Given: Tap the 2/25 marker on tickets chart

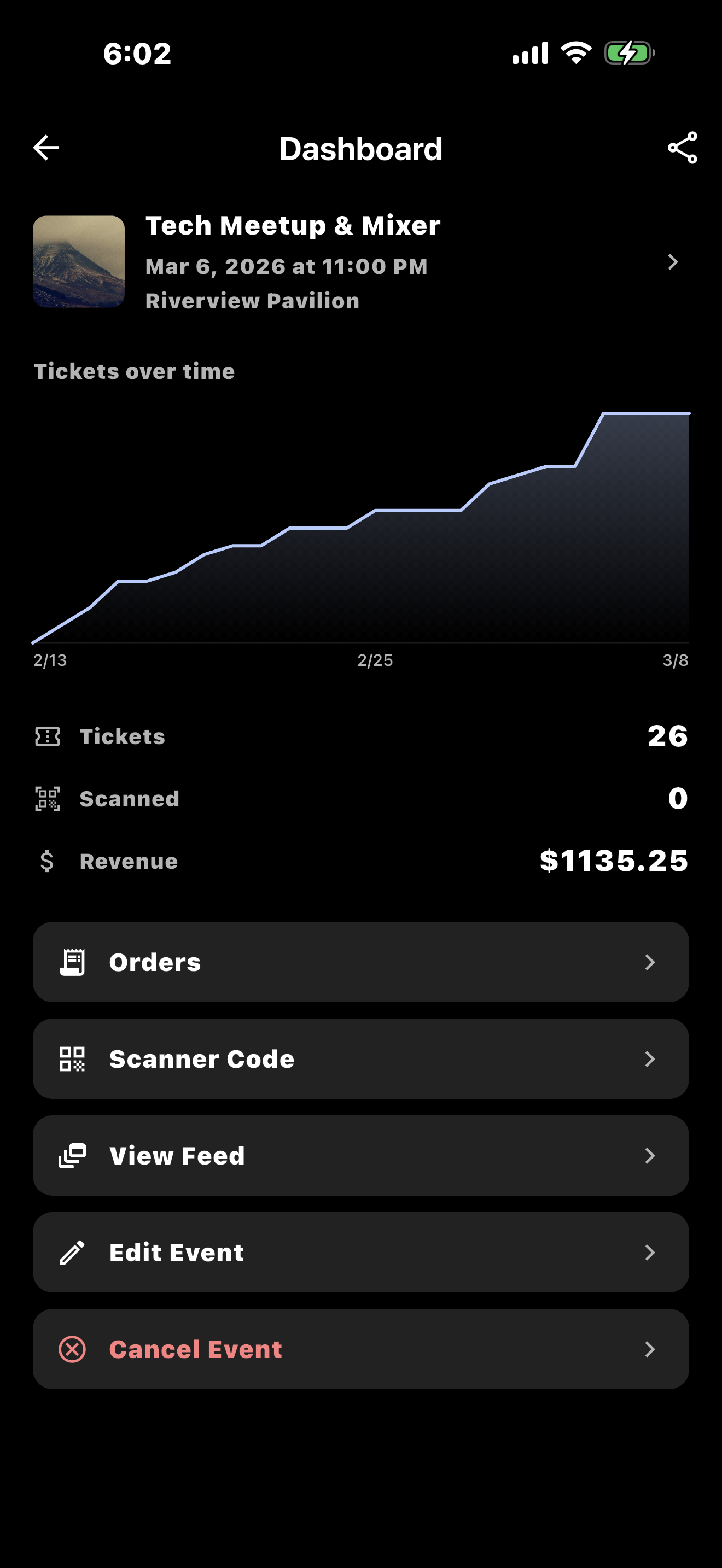Looking at the screenshot, I should tap(375, 660).
